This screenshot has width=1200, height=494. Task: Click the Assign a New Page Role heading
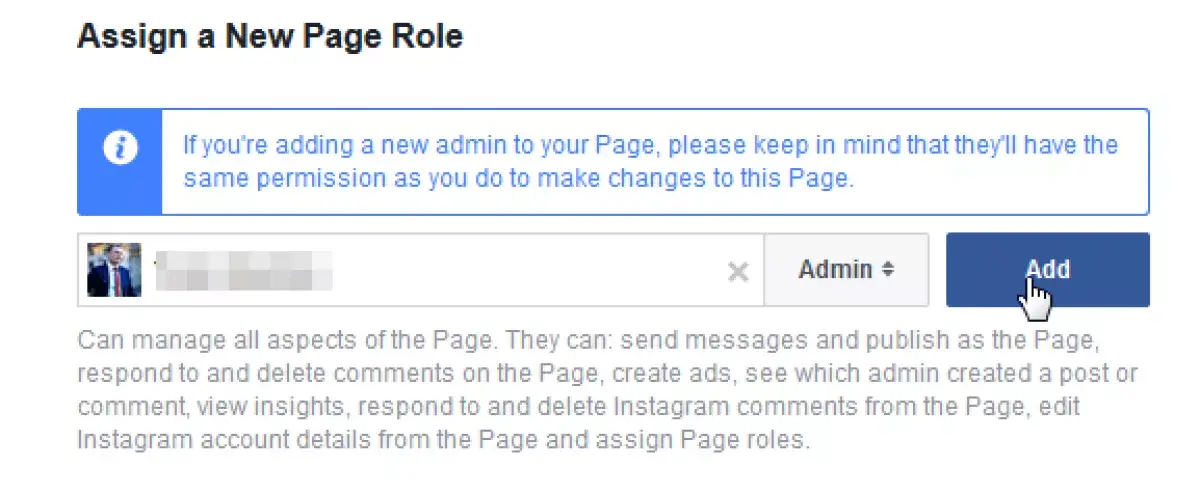coord(270,37)
